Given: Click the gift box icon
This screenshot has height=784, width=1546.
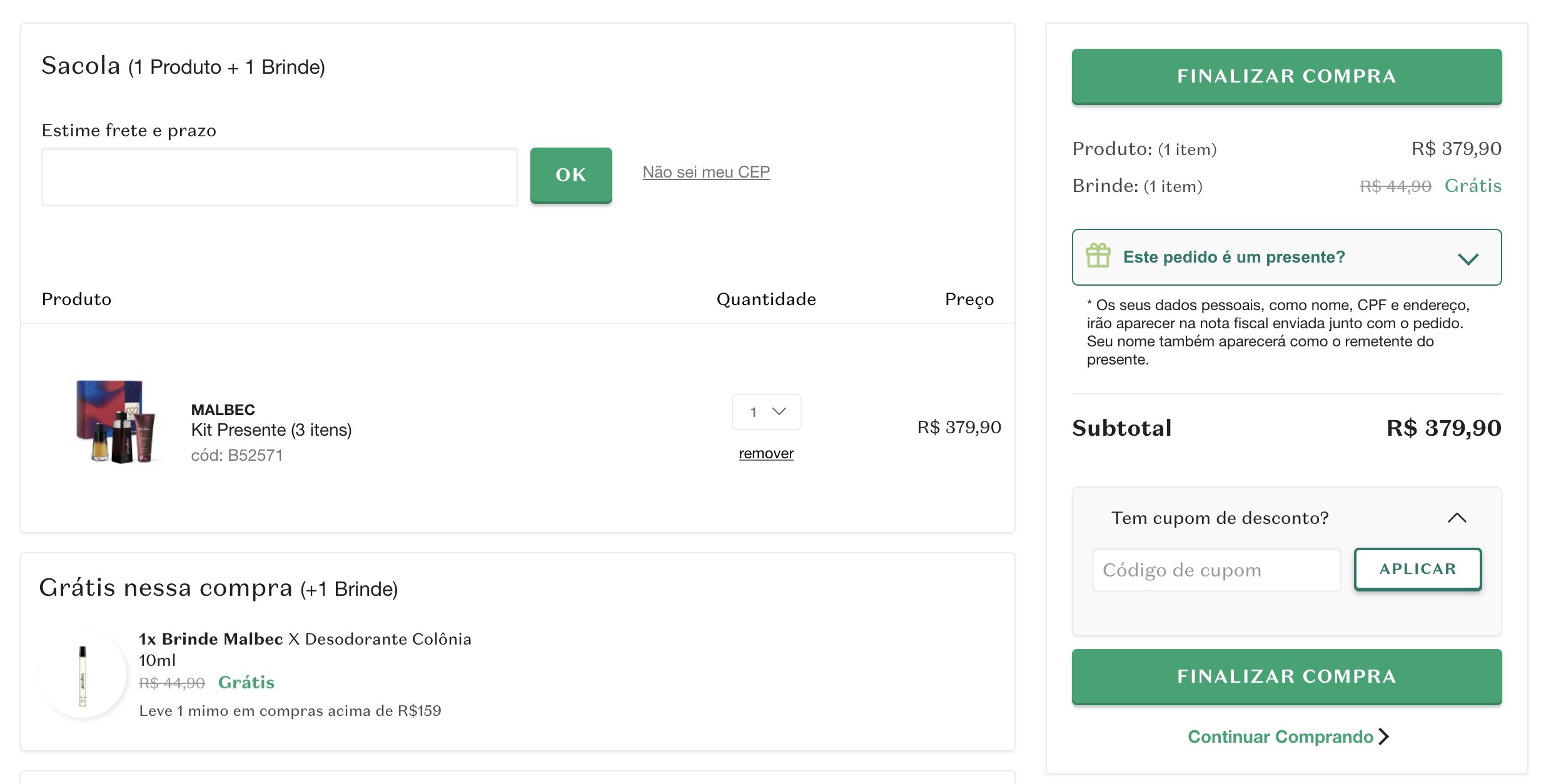Looking at the screenshot, I should [x=1098, y=256].
